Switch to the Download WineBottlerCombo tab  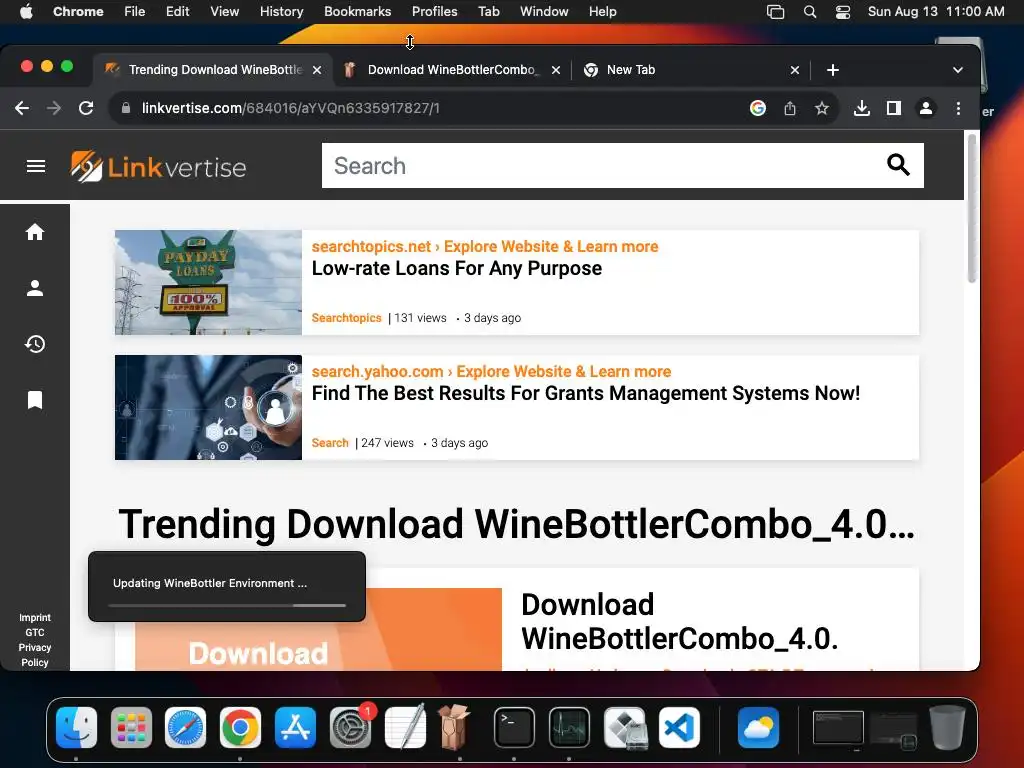(x=451, y=70)
